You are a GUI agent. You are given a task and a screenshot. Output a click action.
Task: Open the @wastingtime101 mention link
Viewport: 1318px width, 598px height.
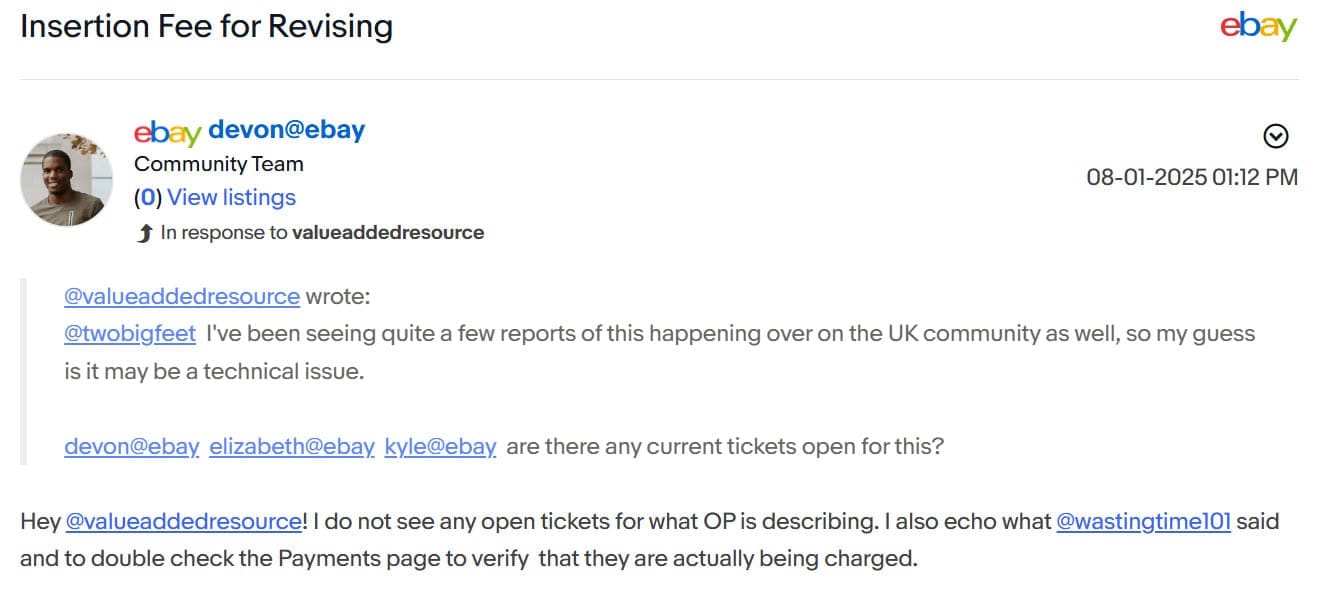click(1143, 522)
